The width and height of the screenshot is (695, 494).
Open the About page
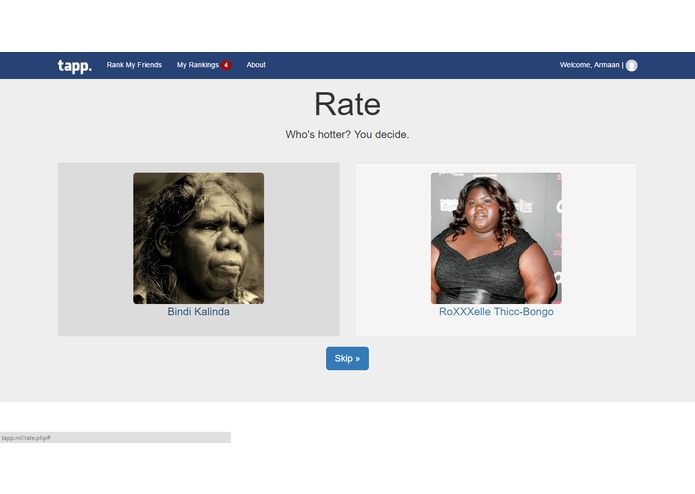[256, 65]
